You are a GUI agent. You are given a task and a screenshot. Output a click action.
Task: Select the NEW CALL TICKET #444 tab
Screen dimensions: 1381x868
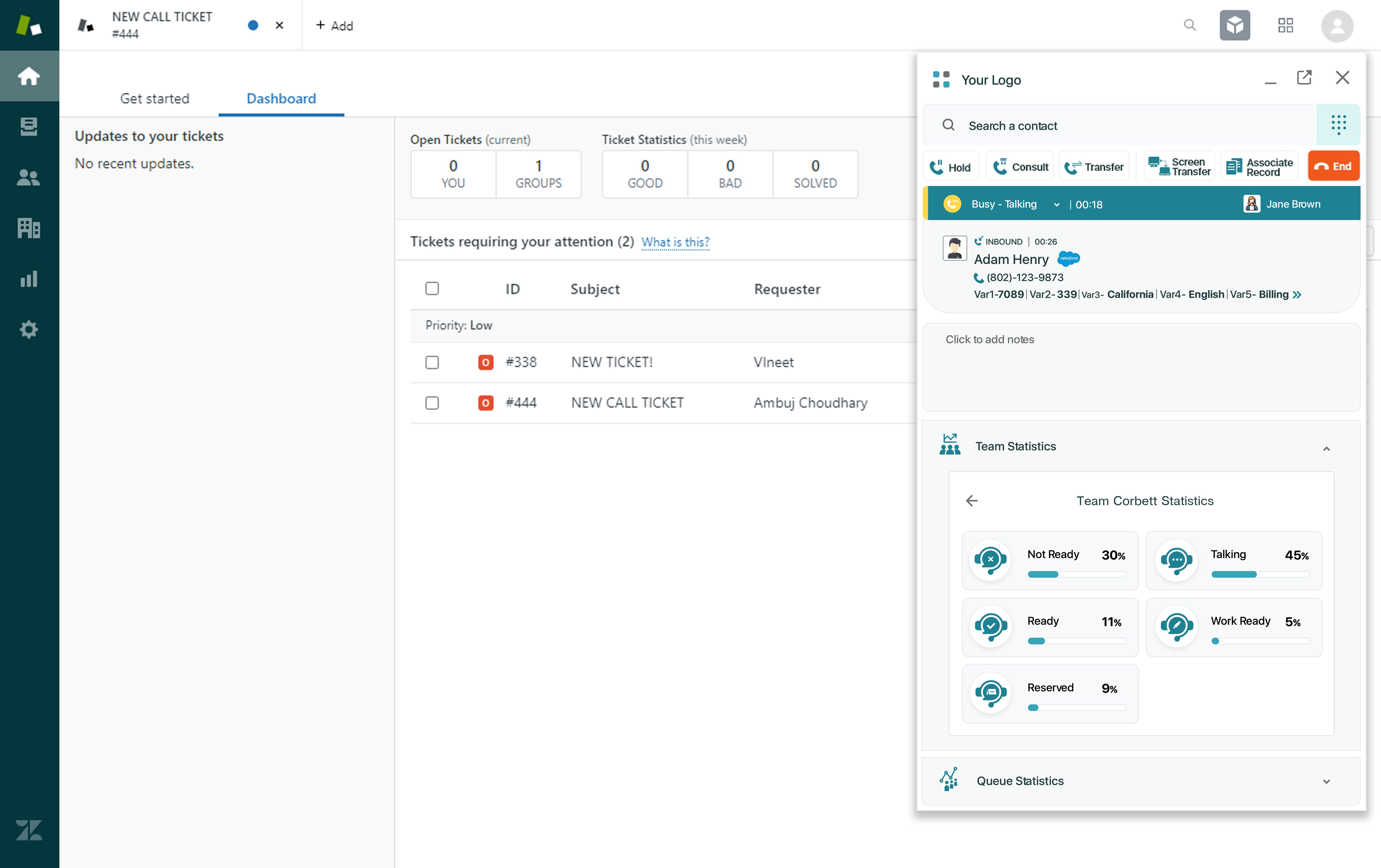(162, 25)
